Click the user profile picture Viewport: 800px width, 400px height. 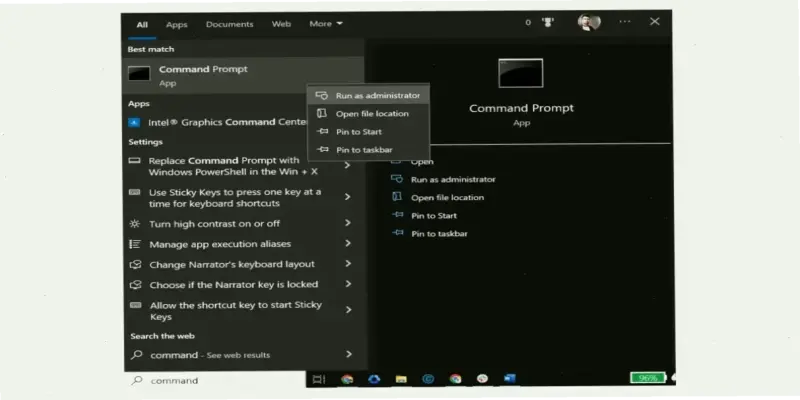[x=589, y=22]
